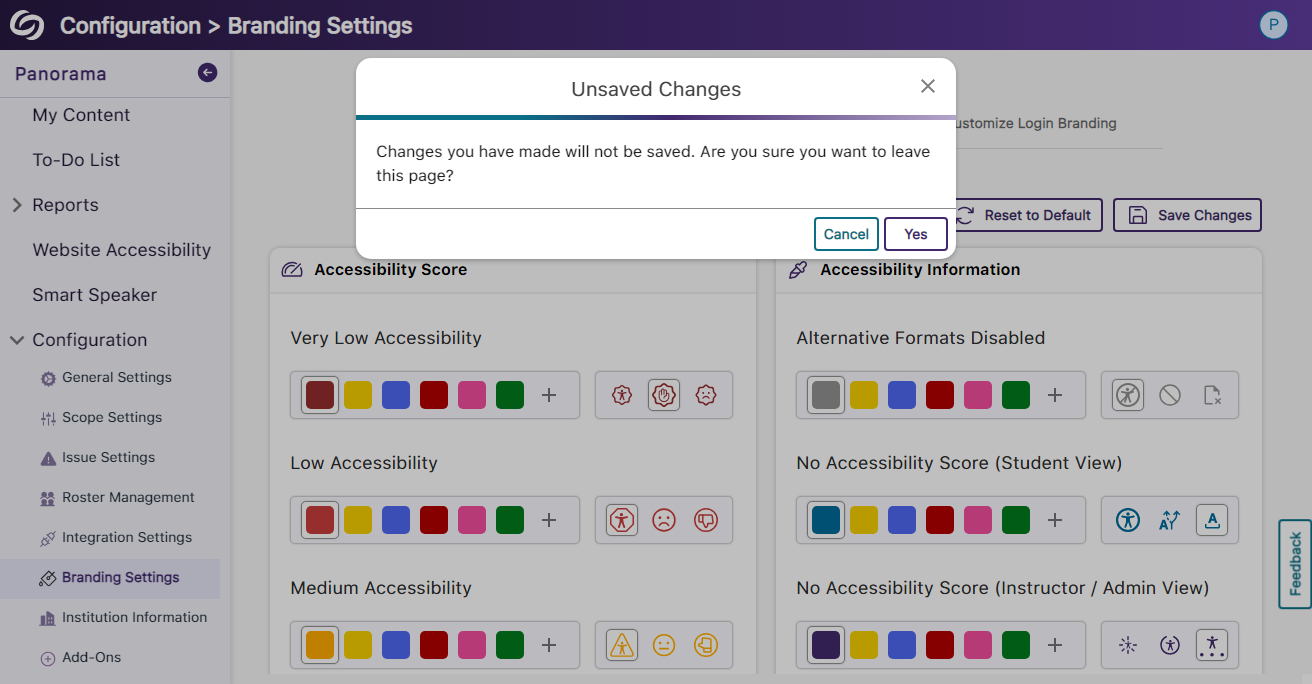Close the Unsaved Changes dialog with X
The image size is (1312, 684).
tap(928, 87)
